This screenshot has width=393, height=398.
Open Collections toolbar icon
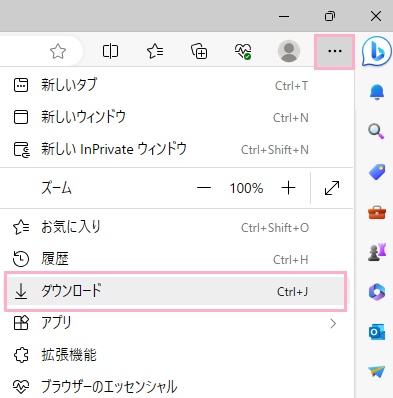click(x=199, y=51)
